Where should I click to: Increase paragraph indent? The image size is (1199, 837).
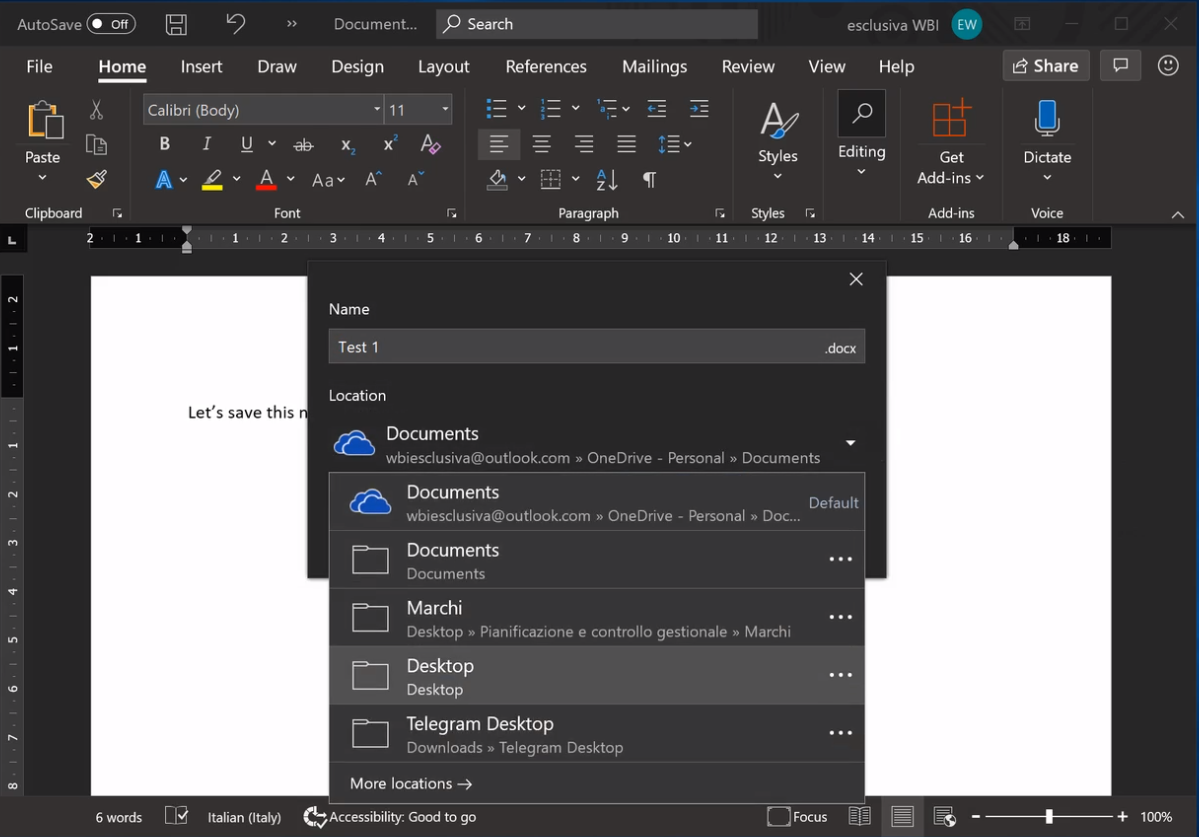(x=699, y=109)
